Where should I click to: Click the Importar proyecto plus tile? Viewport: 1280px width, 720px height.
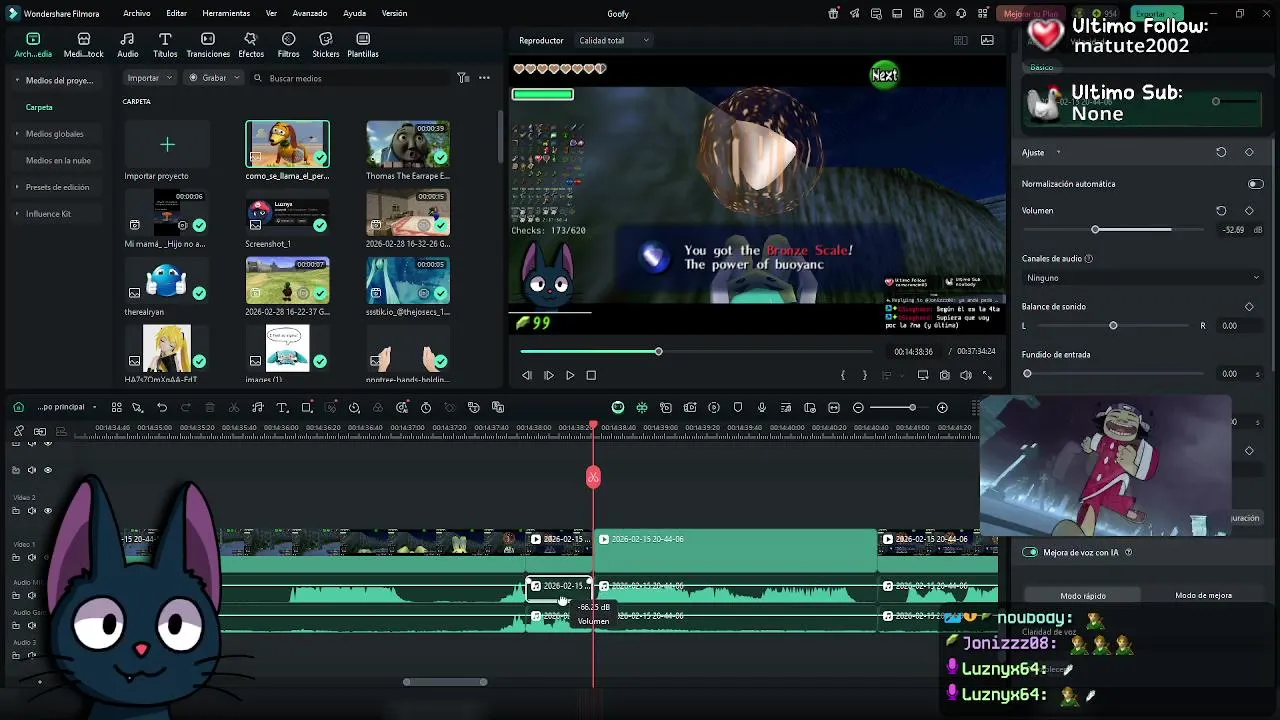pyautogui.click(x=167, y=144)
